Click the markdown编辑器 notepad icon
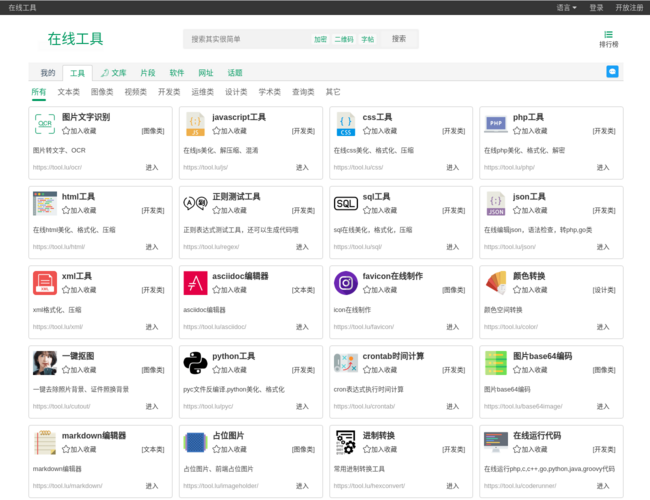The height and width of the screenshot is (500, 650). [45, 442]
